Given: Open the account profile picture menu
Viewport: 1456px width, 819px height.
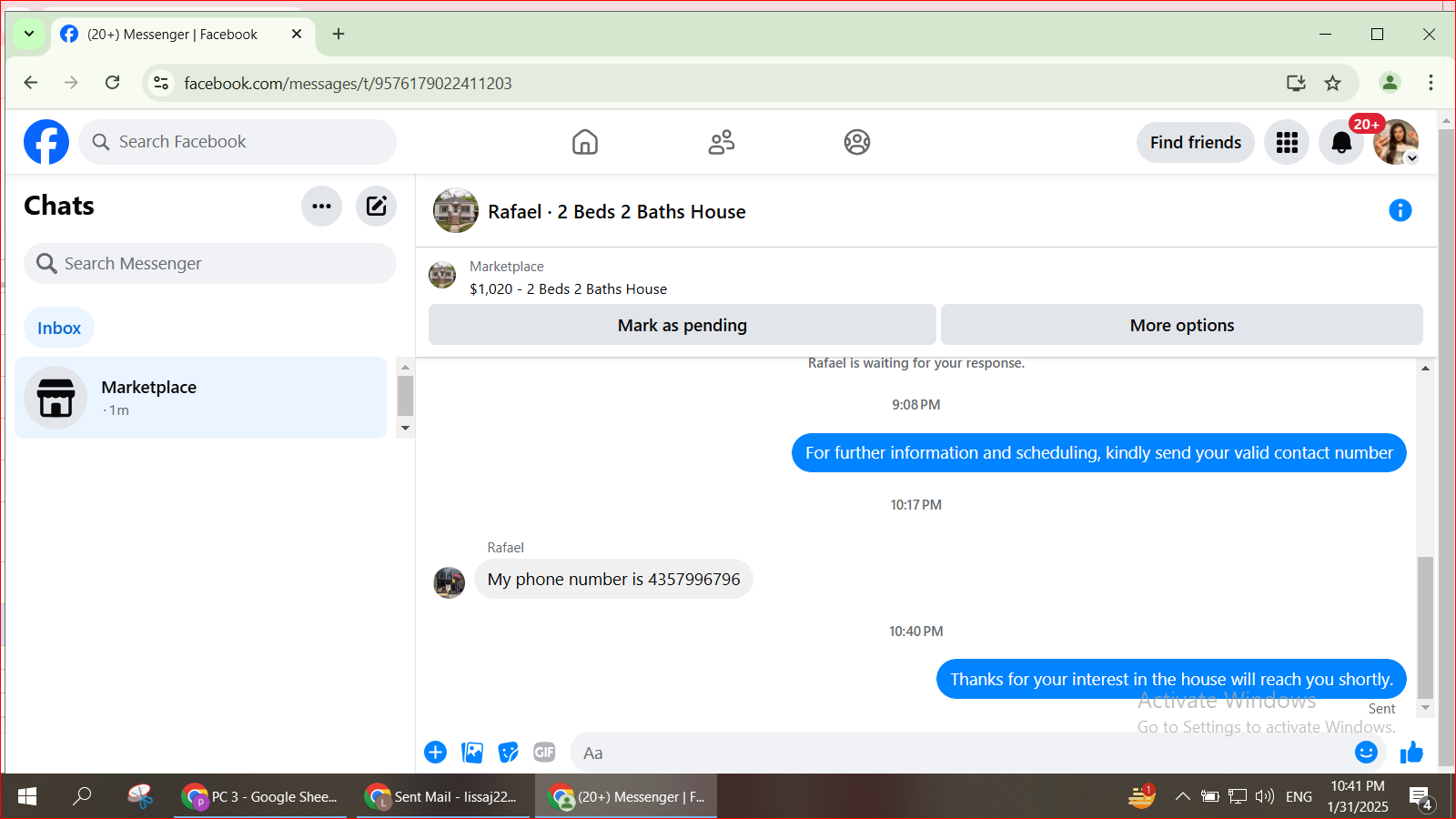Looking at the screenshot, I should [x=1396, y=142].
